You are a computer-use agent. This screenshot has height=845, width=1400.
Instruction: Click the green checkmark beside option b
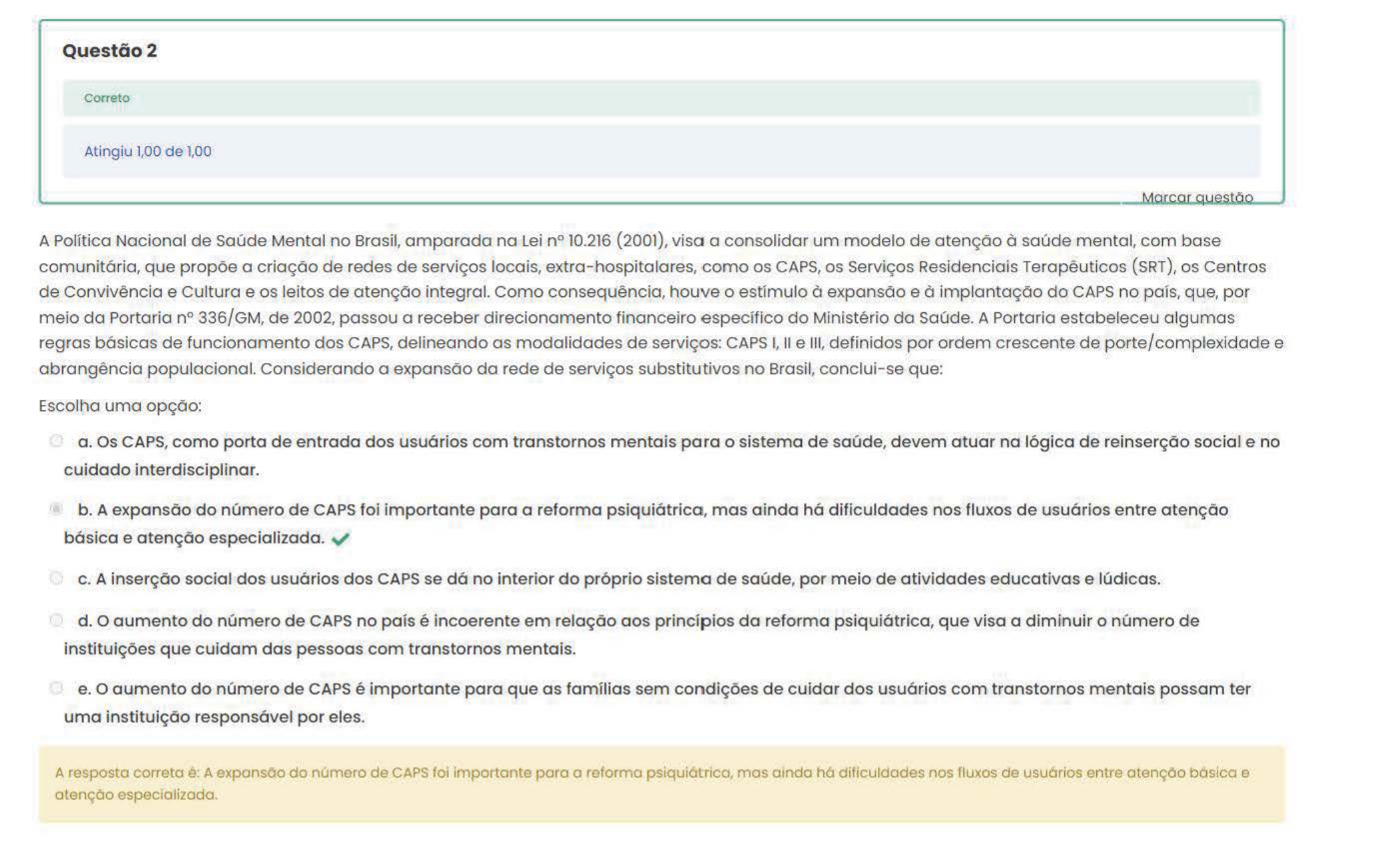pos(340,539)
